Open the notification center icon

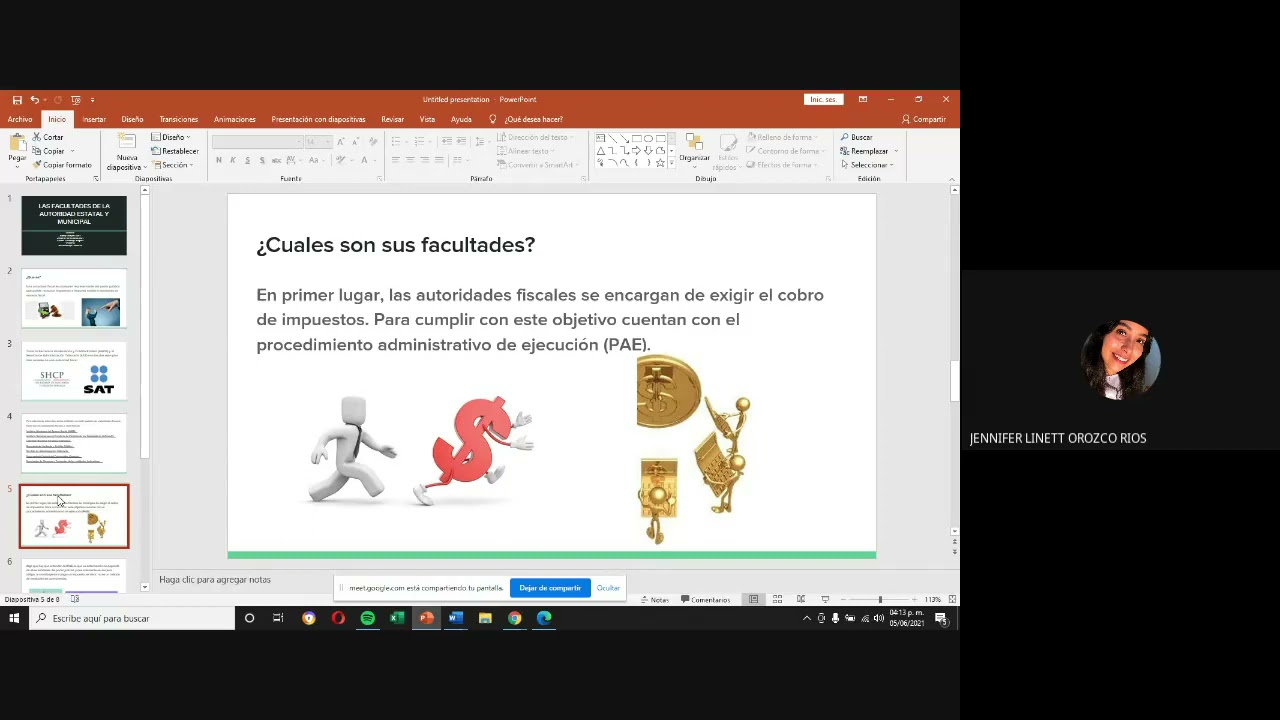(x=941, y=618)
